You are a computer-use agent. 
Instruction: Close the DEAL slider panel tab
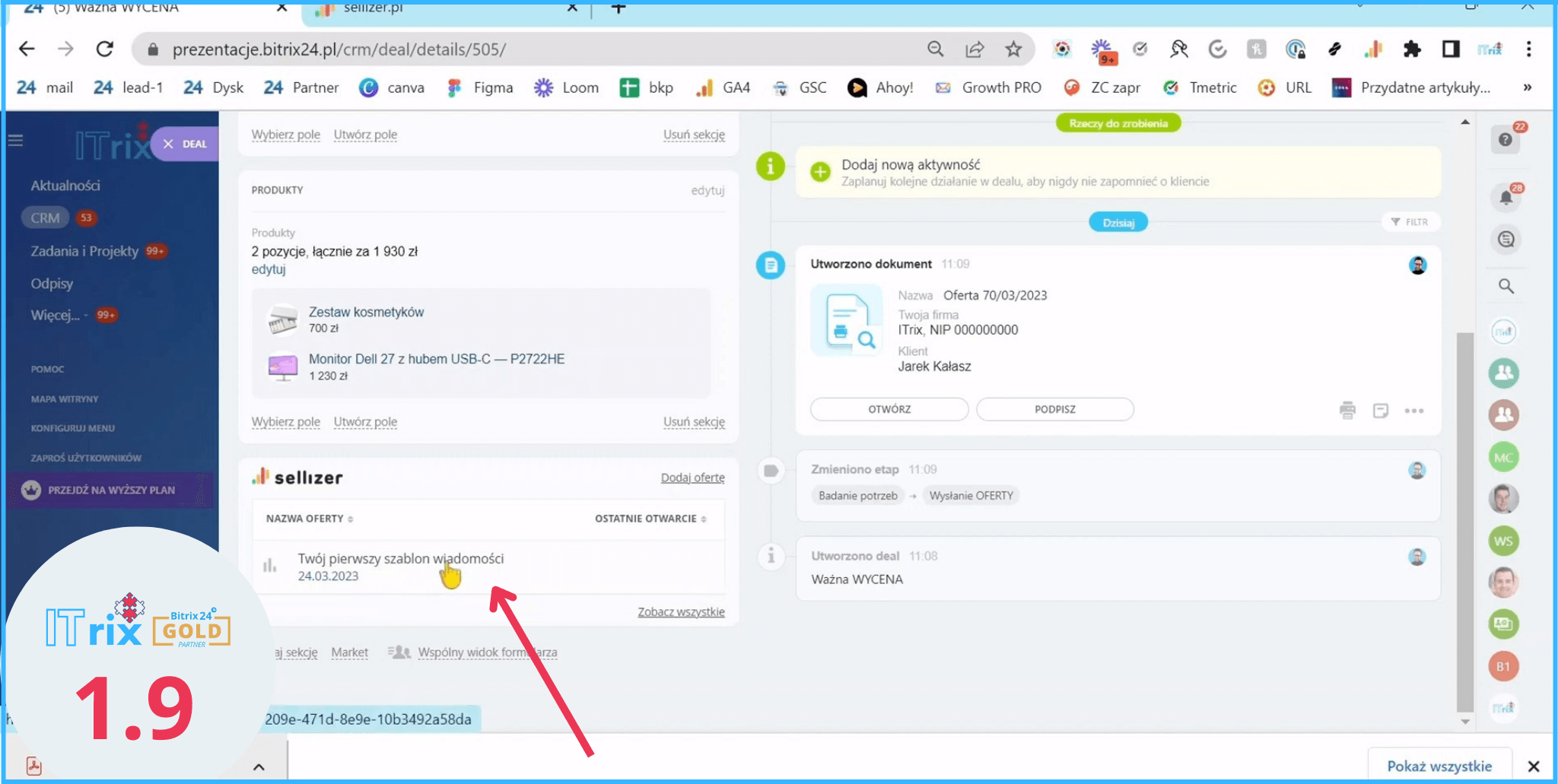(169, 144)
